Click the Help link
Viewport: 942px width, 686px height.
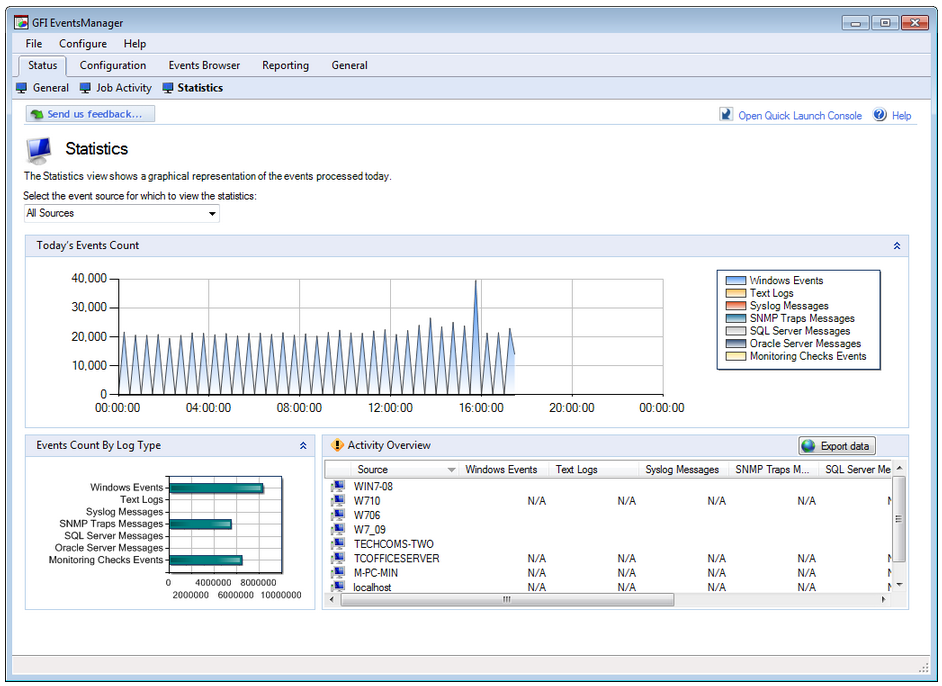[901, 116]
